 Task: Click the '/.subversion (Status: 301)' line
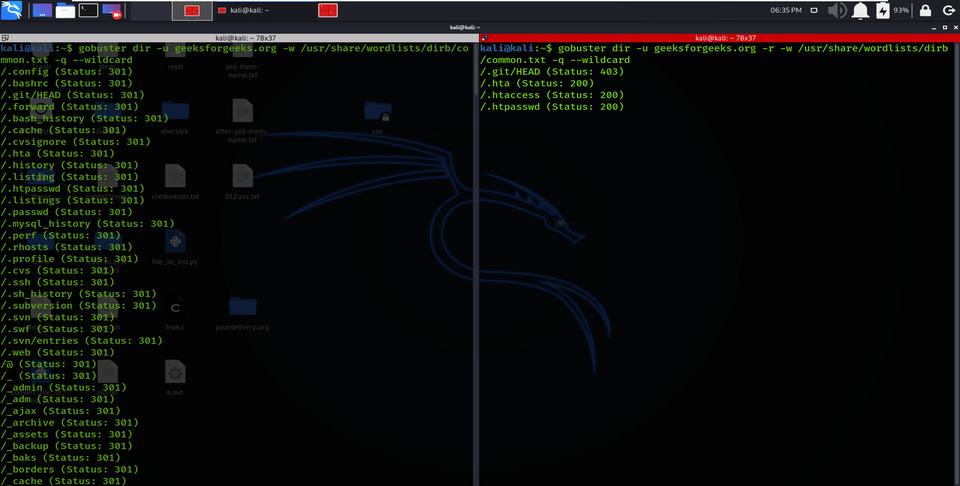[x=79, y=305]
